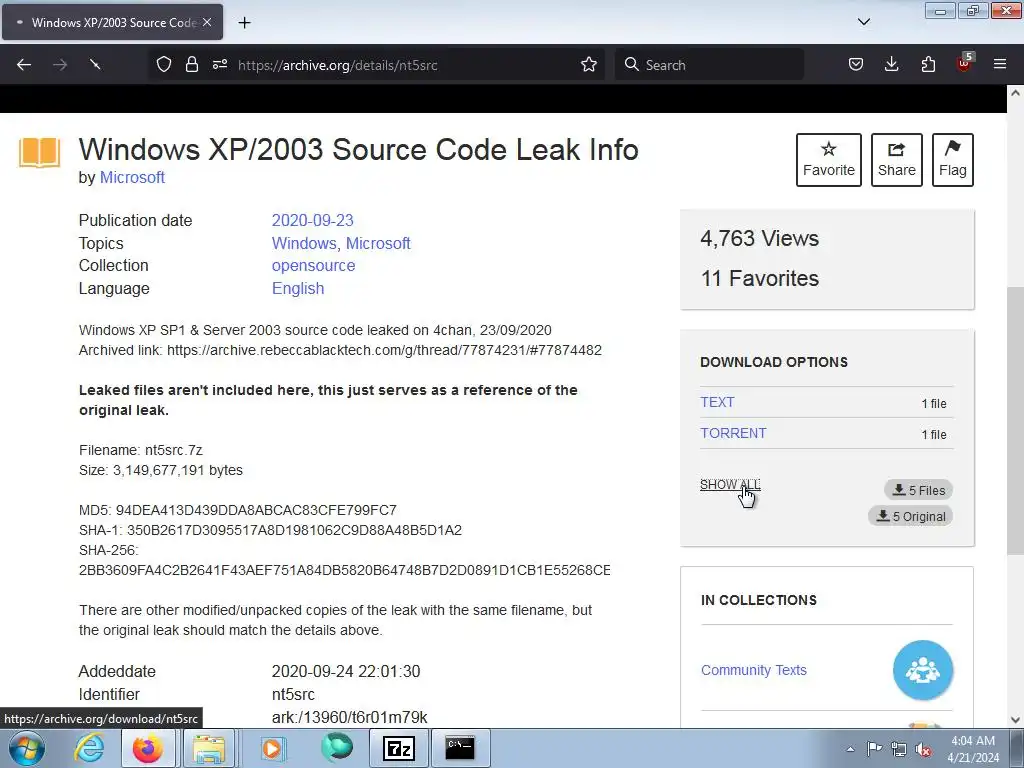Viewport: 1024px width, 768px height.
Task: Open Windows Explorer from taskbar
Action: [209, 748]
